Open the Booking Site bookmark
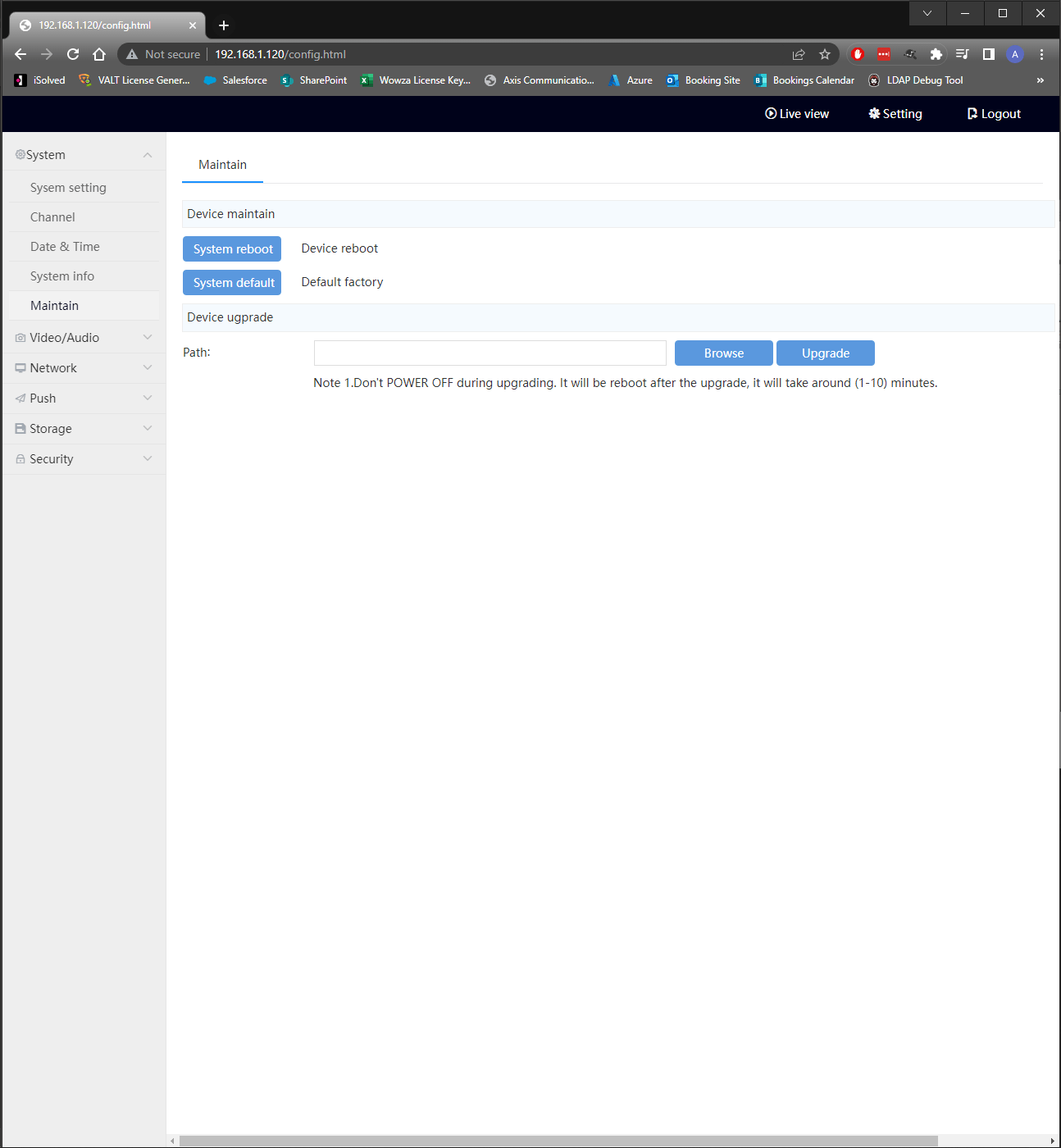This screenshot has height=1148, width=1061. [x=704, y=80]
